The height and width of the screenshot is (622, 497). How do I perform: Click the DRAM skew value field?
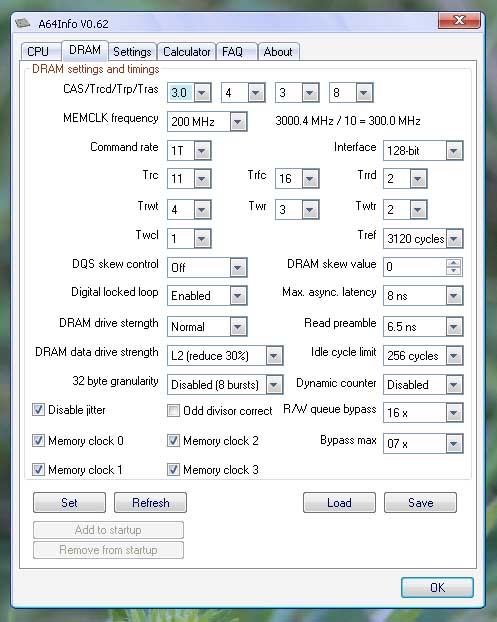pos(415,267)
